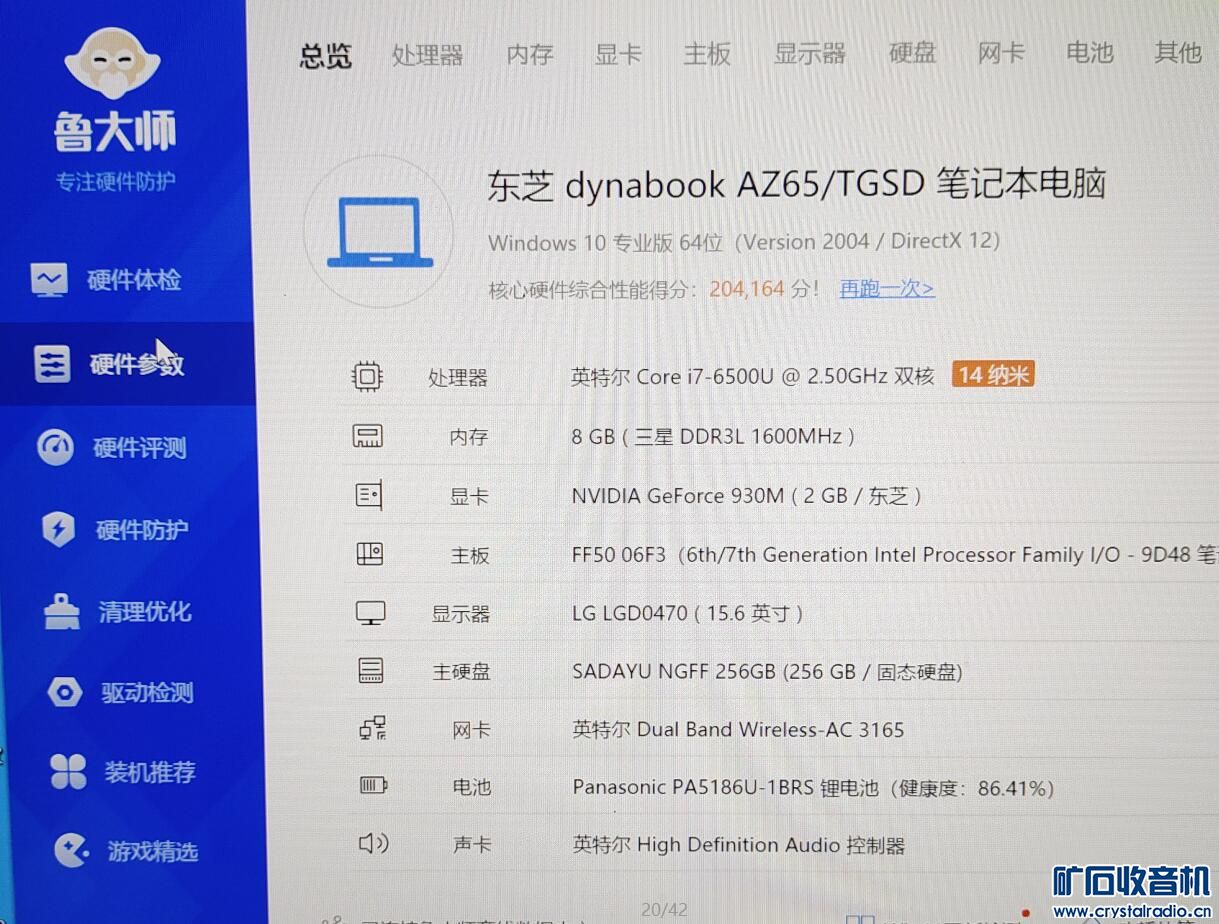This screenshot has height=924, width=1219.
Task: Switch to the 处理器 tab
Action: 427,54
